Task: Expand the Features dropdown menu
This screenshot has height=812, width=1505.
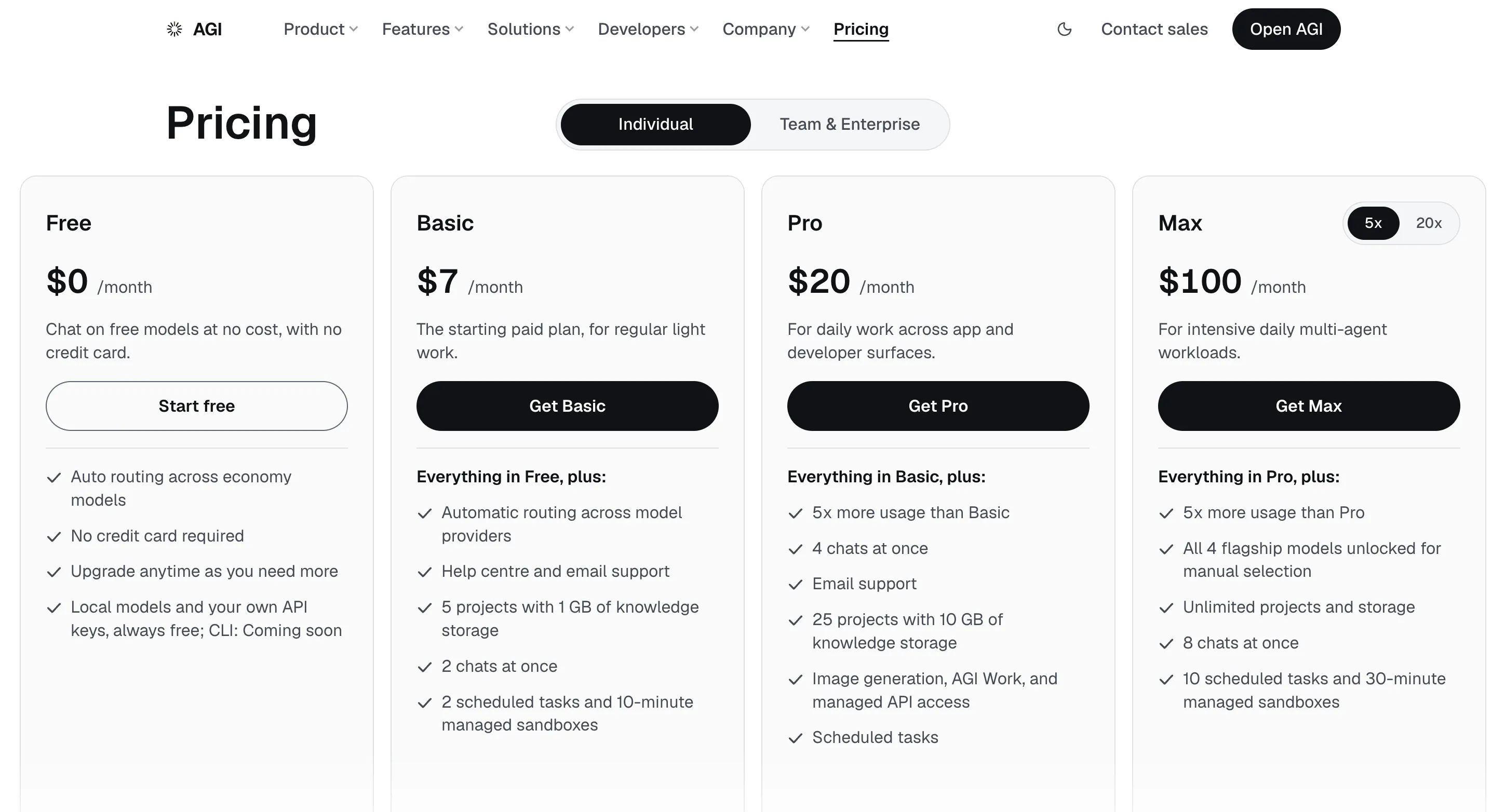Action: tap(422, 29)
